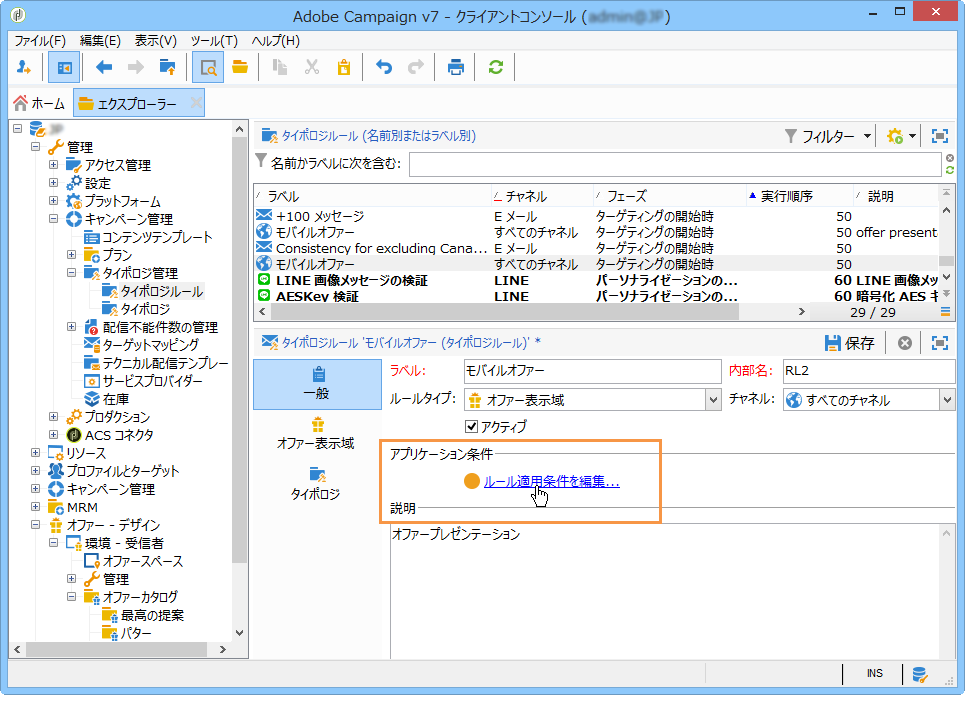
Task: Close the エクスプローラー tab
Action: click(196, 103)
